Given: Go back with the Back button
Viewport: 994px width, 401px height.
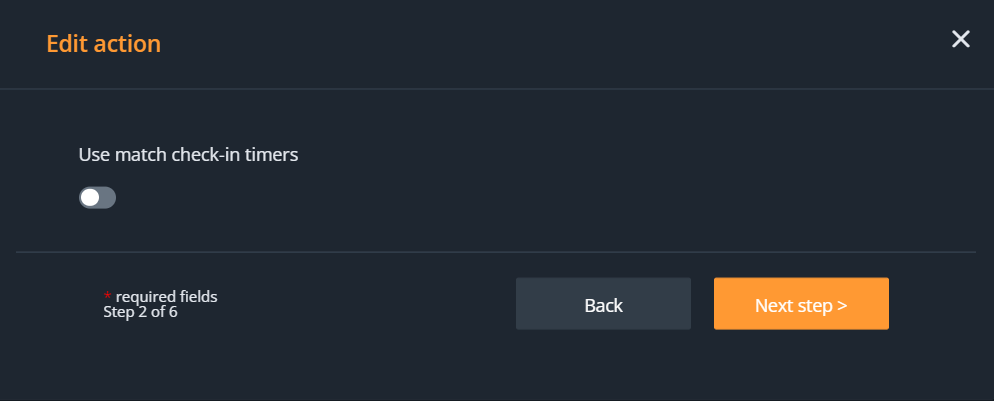Looking at the screenshot, I should click(x=603, y=304).
